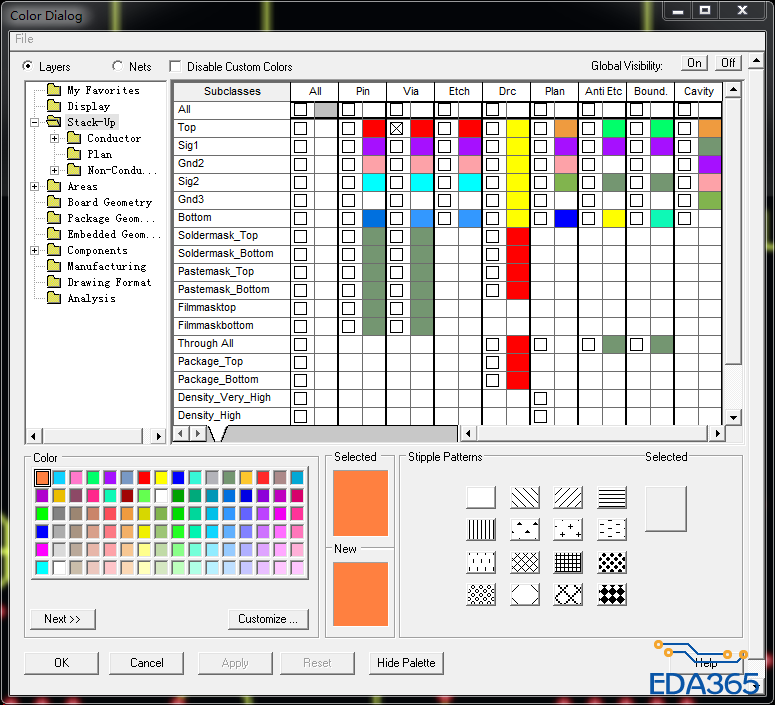
Task: Click the OK button
Action: pos(61,663)
